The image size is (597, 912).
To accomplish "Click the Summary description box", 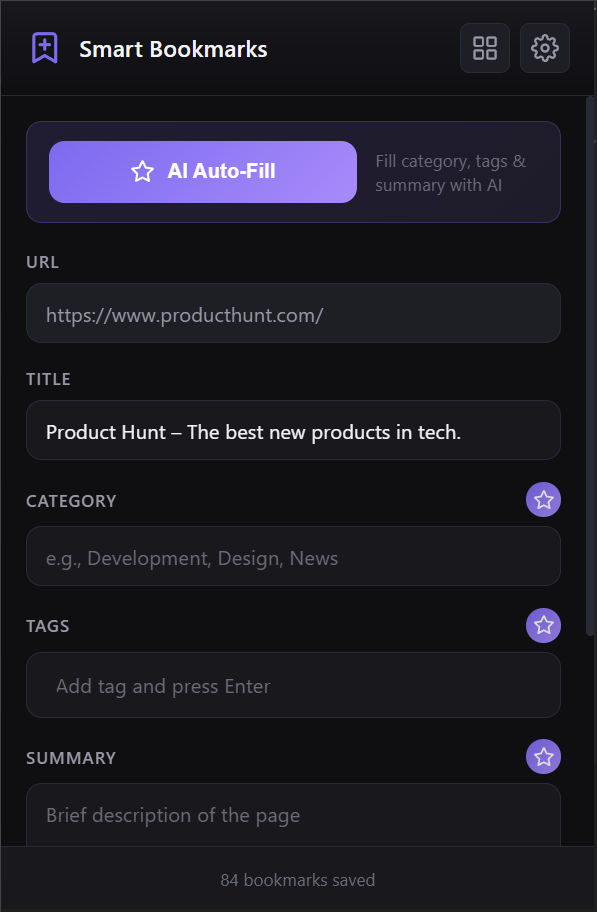I will coord(293,815).
